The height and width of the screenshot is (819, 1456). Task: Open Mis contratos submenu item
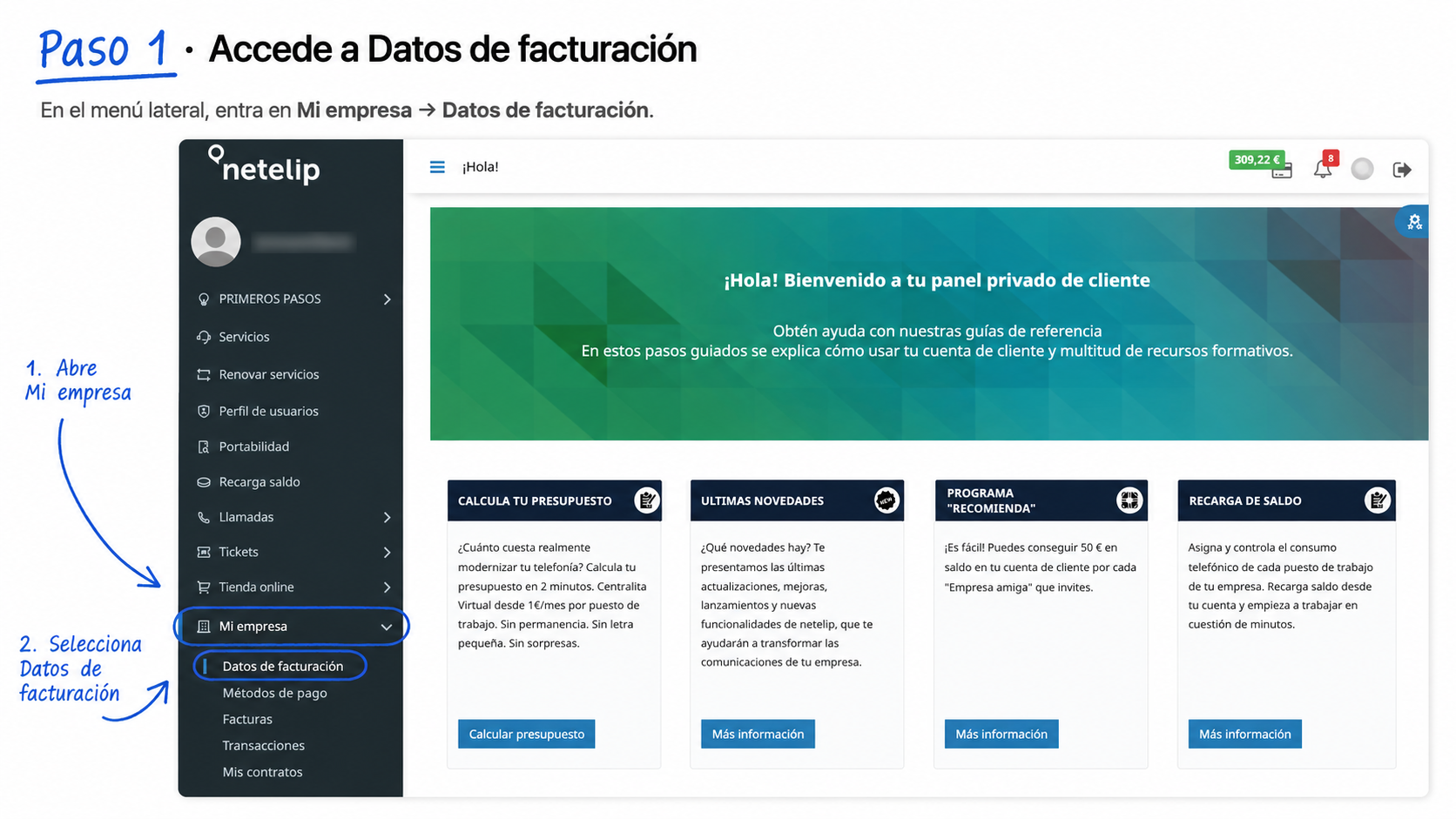(262, 772)
